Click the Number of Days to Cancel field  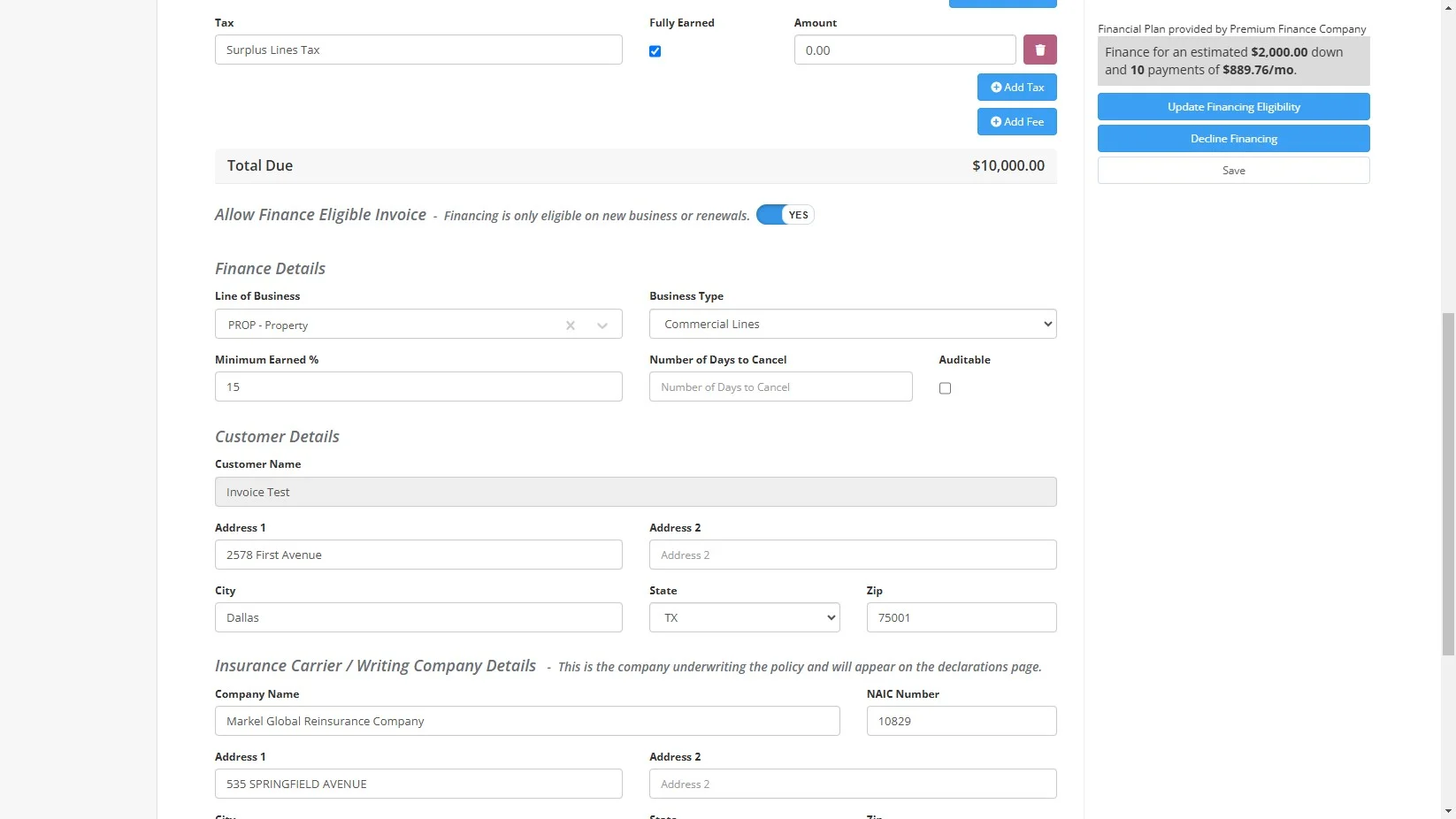coord(780,387)
